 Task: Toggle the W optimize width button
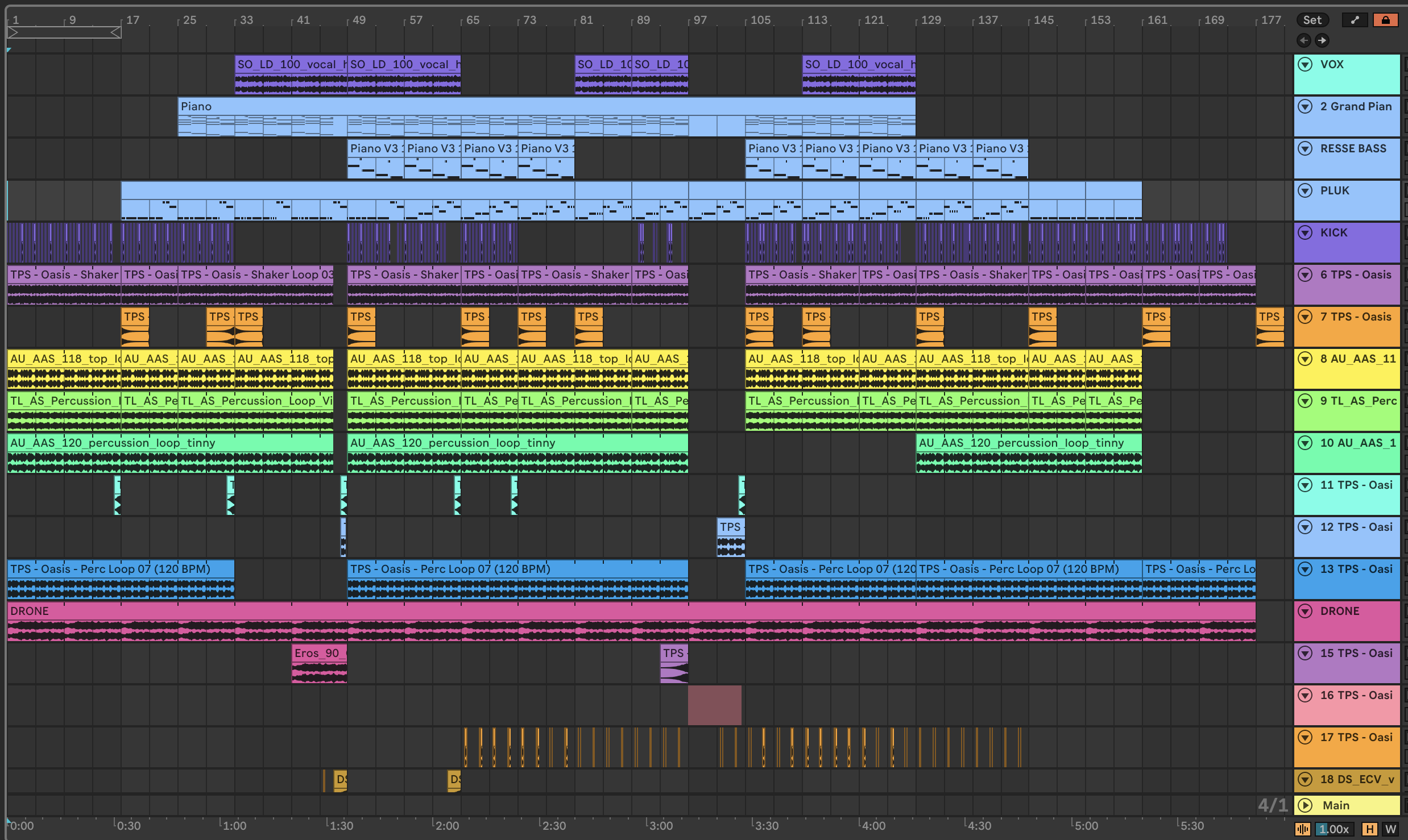(1390, 829)
